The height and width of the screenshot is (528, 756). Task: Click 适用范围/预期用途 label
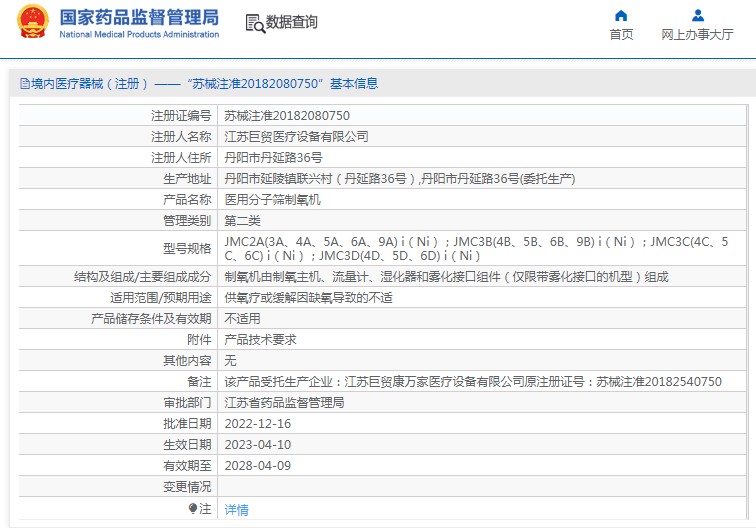point(161,298)
